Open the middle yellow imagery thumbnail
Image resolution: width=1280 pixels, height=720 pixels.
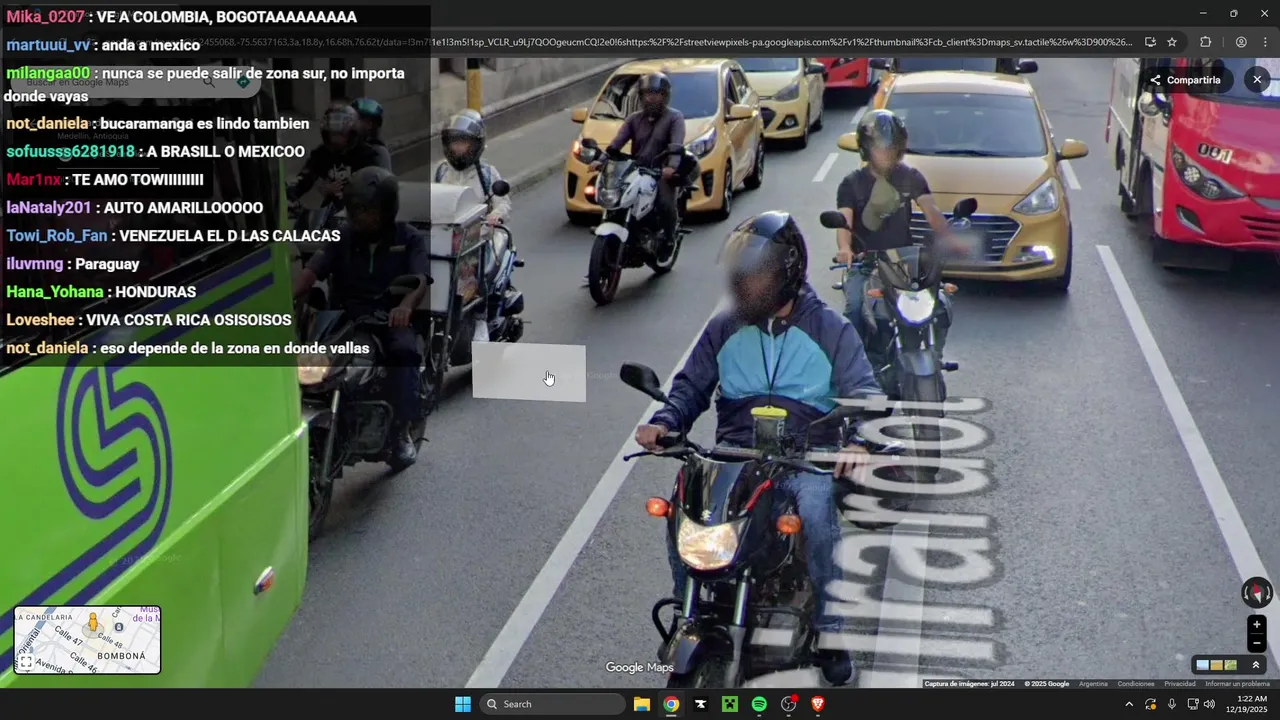coord(1216,665)
